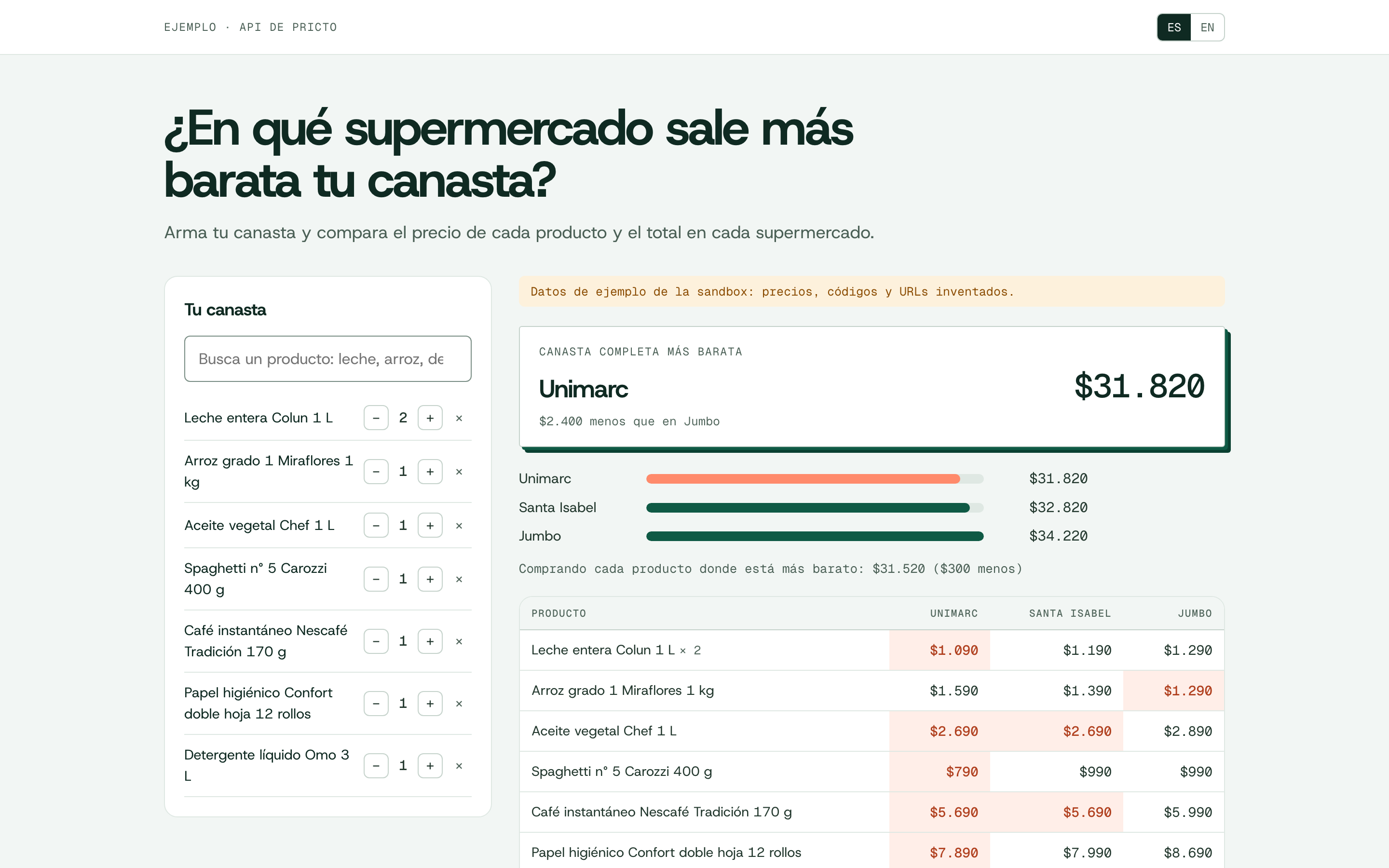1389x868 pixels.
Task: Remove Arroz grado 1 Miraflores from basket
Action: (x=459, y=471)
